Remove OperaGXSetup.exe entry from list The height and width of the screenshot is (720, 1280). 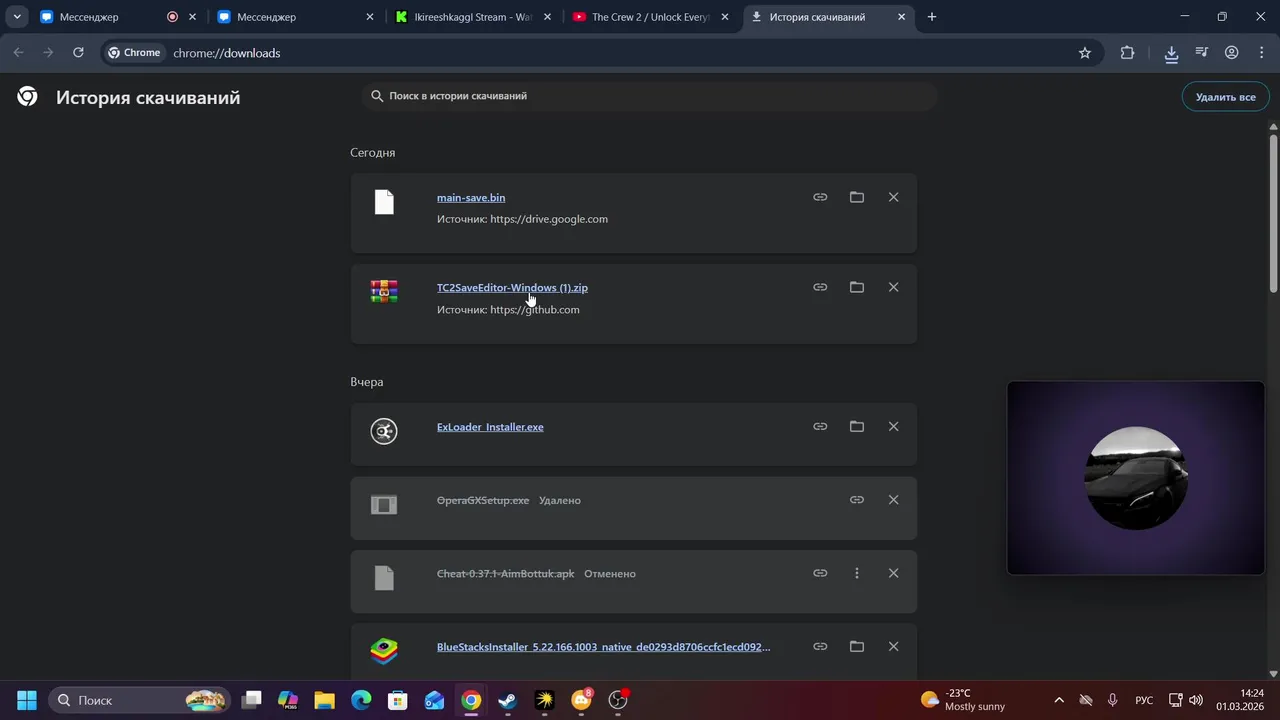coord(894,500)
